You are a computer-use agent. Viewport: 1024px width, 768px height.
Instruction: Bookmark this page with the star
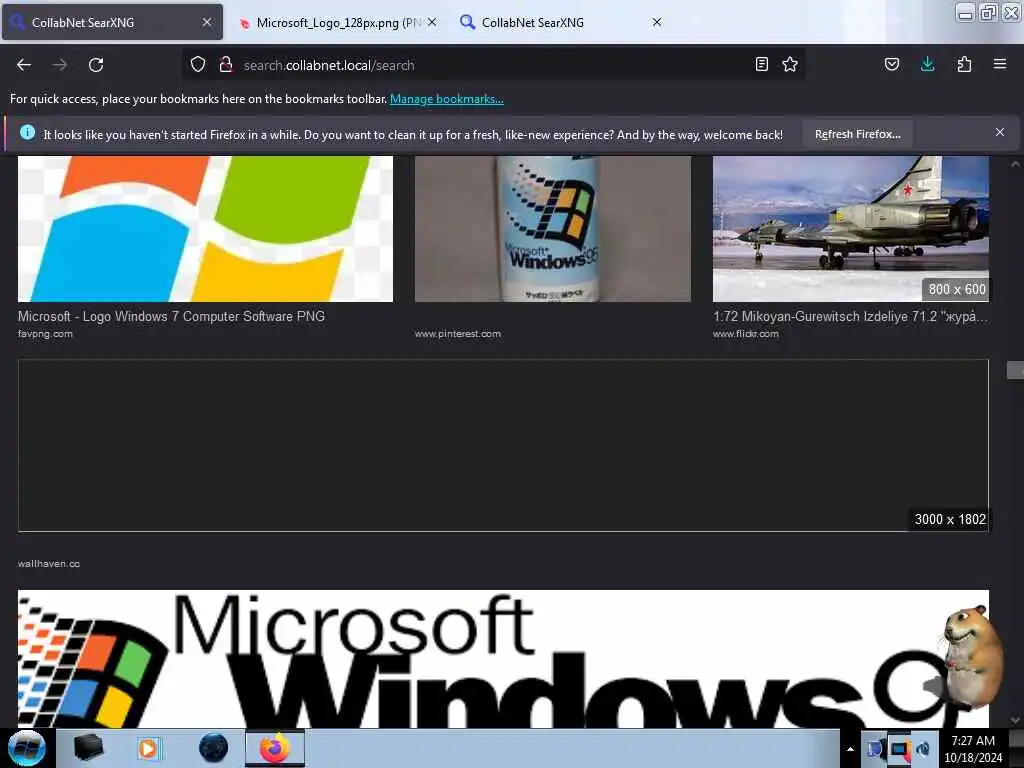(x=790, y=64)
